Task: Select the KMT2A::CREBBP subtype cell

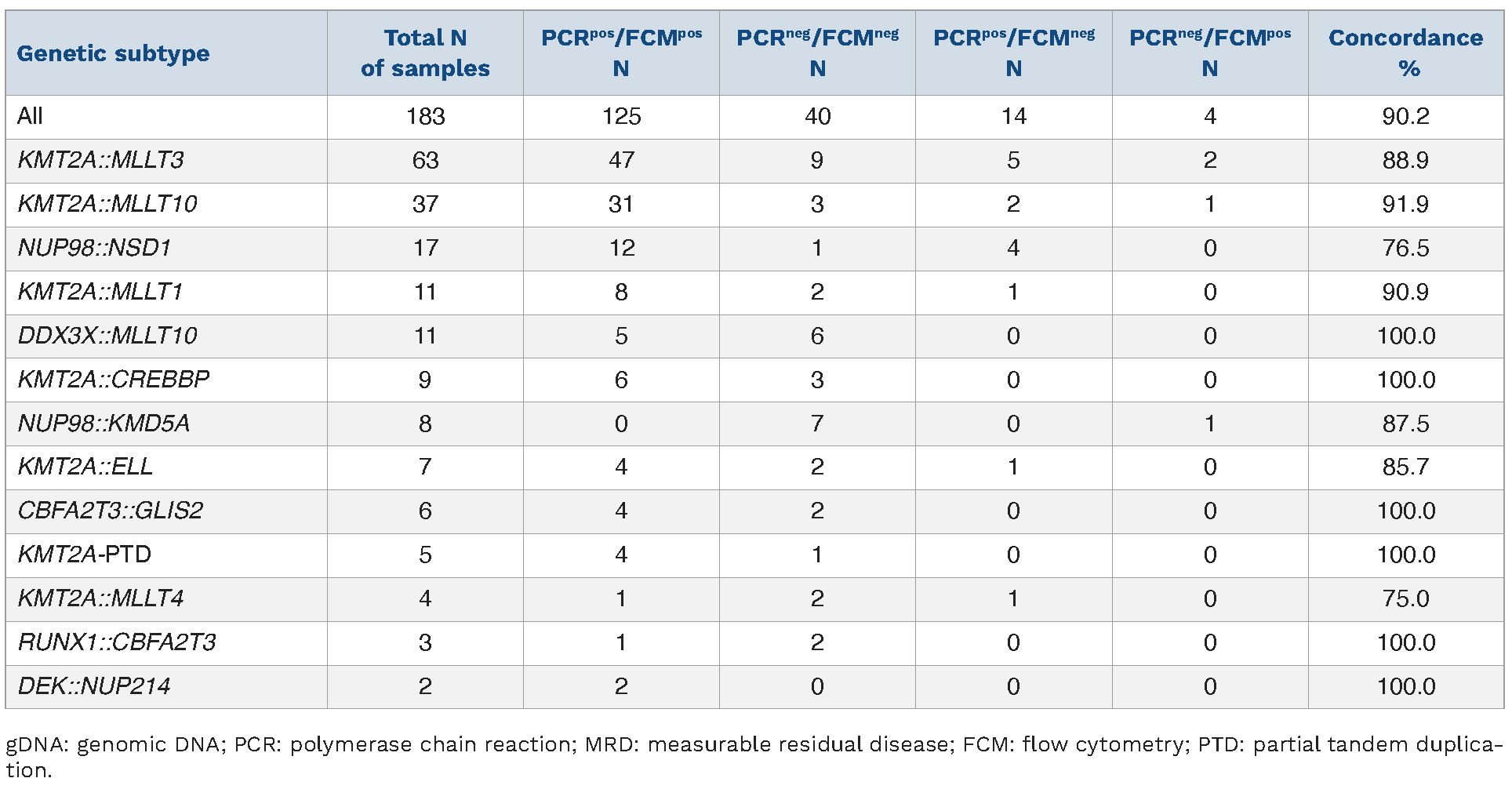Action: coord(114,380)
